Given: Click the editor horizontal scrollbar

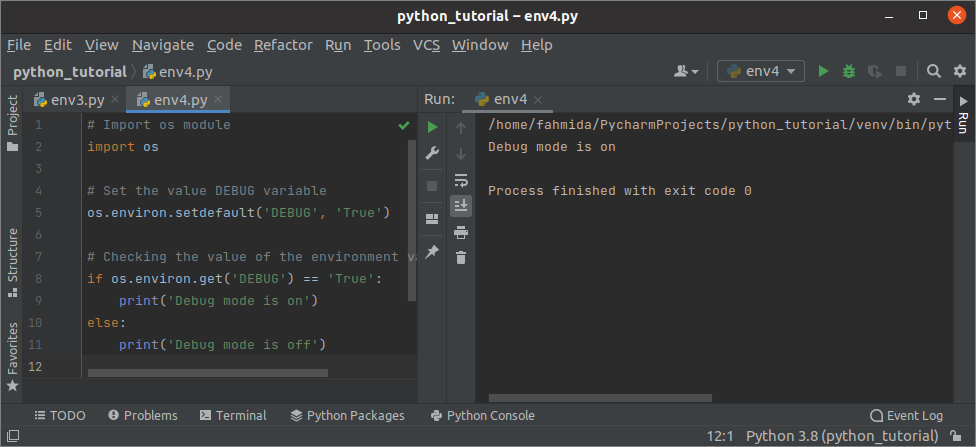Looking at the screenshot, I should point(207,373).
